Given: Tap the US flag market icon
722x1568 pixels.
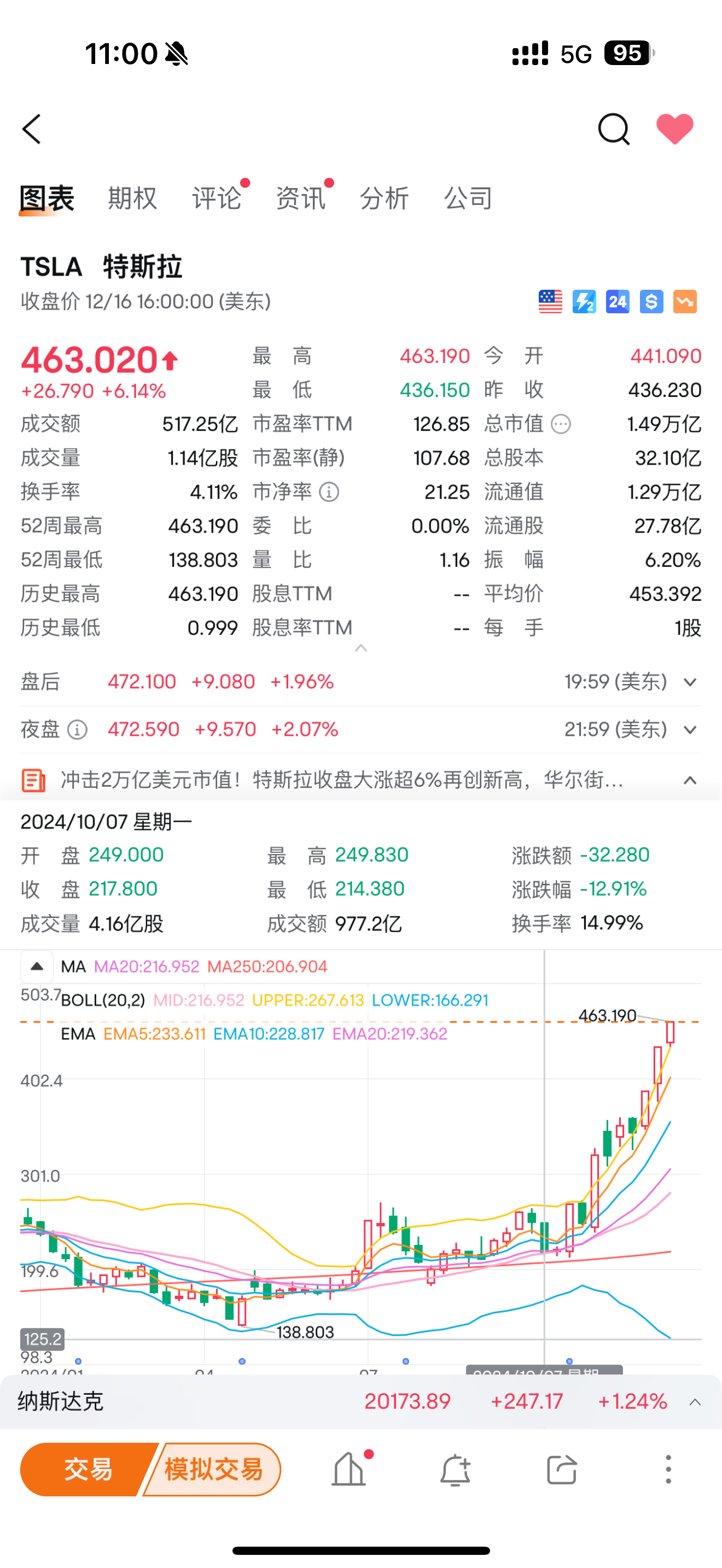Looking at the screenshot, I should (x=550, y=302).
